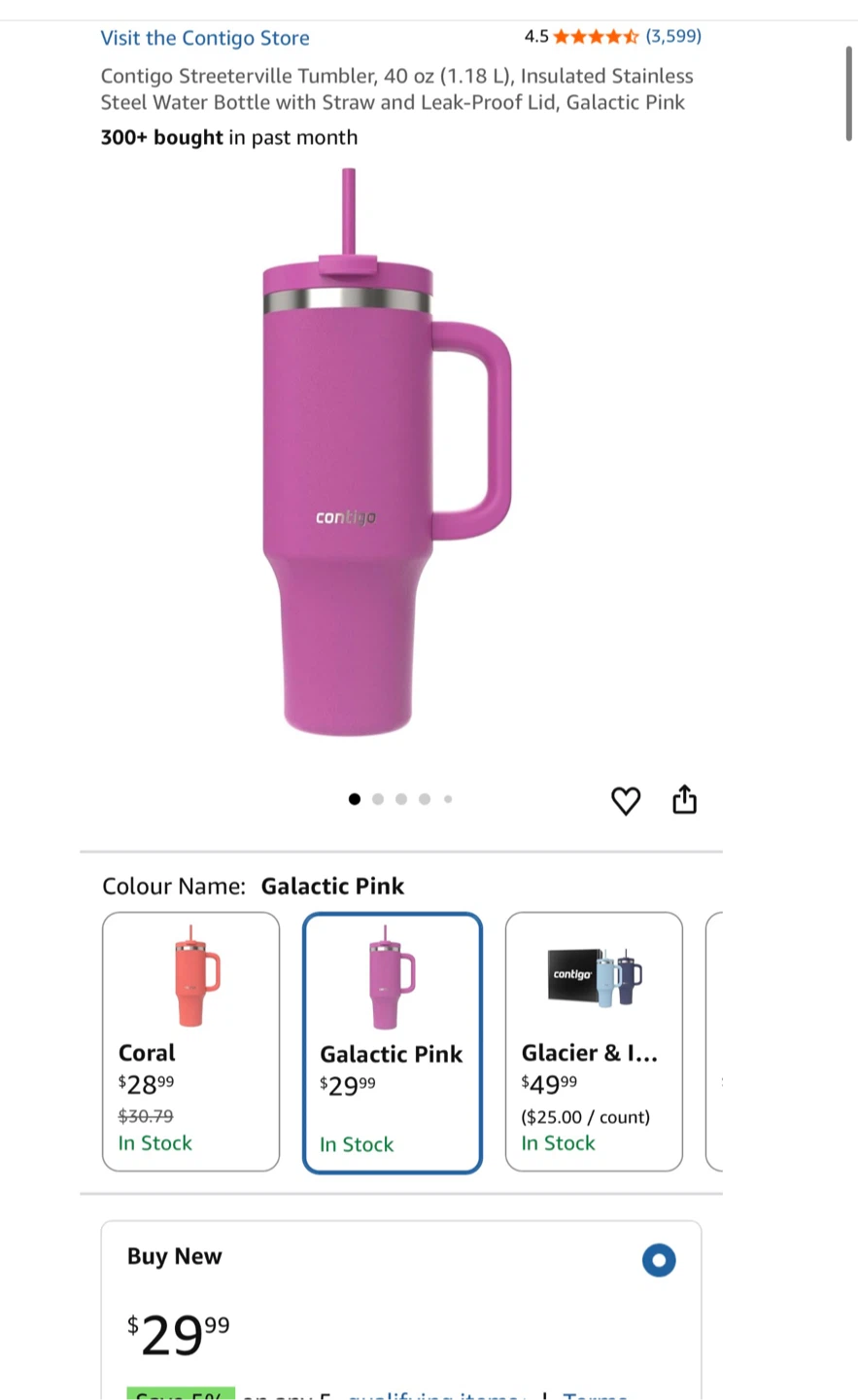
Task: Click the Coral tumbler thumbnail image
Action: tap(197, 976)
